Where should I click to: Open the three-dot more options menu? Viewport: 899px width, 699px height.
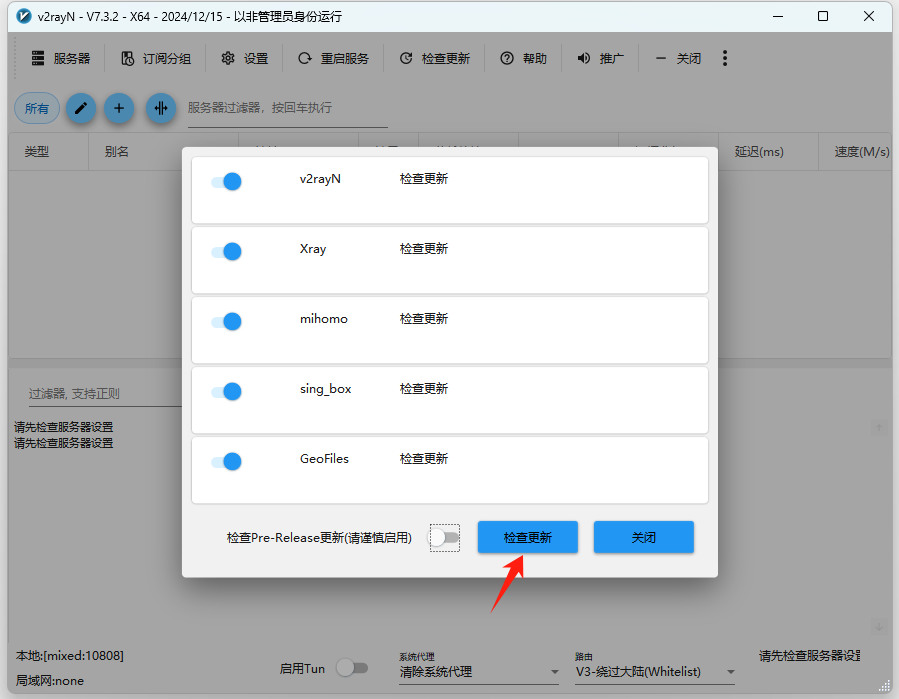point(725,59)
